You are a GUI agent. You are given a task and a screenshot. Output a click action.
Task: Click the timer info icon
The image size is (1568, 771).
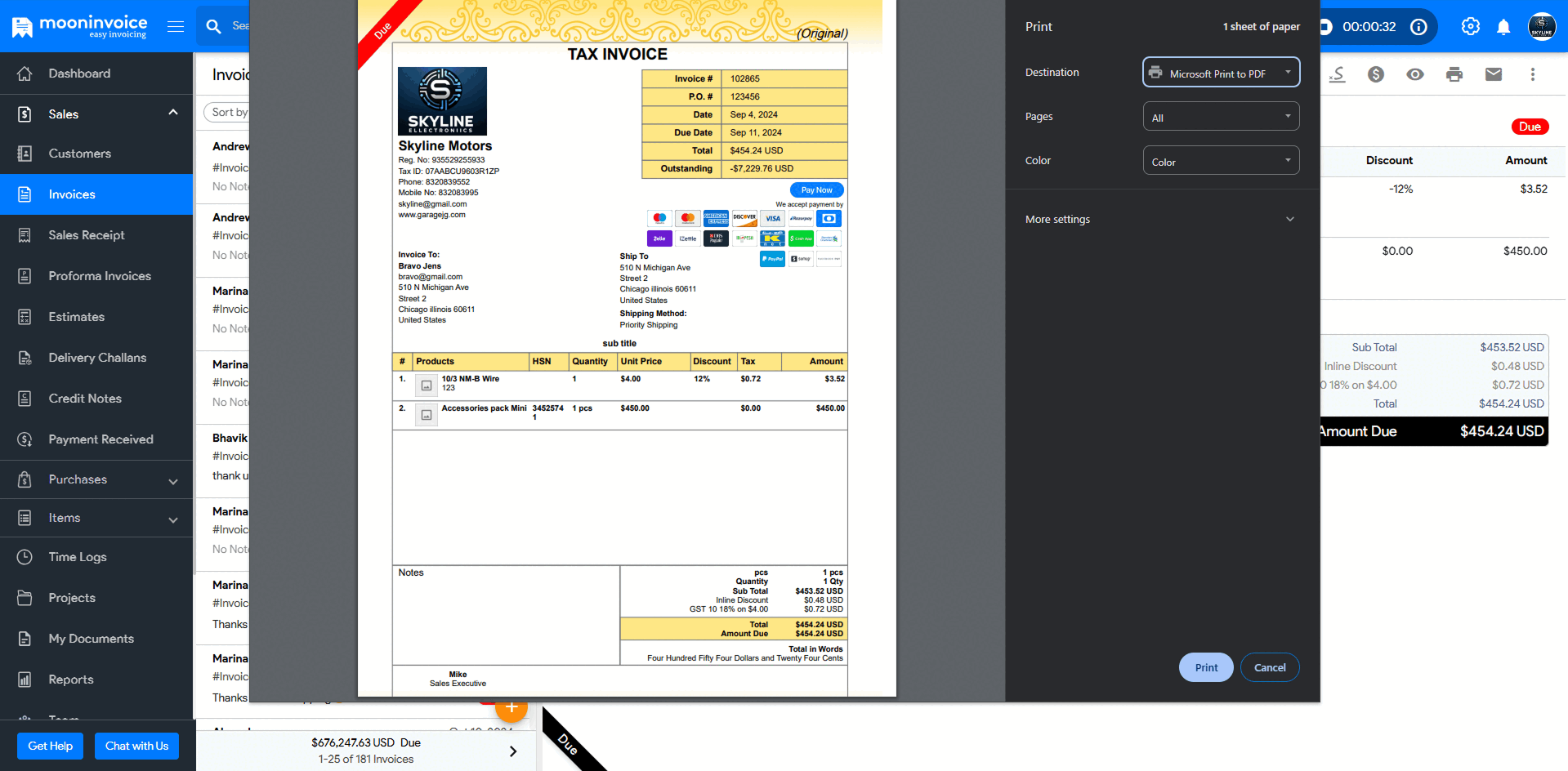[1419, 26]
